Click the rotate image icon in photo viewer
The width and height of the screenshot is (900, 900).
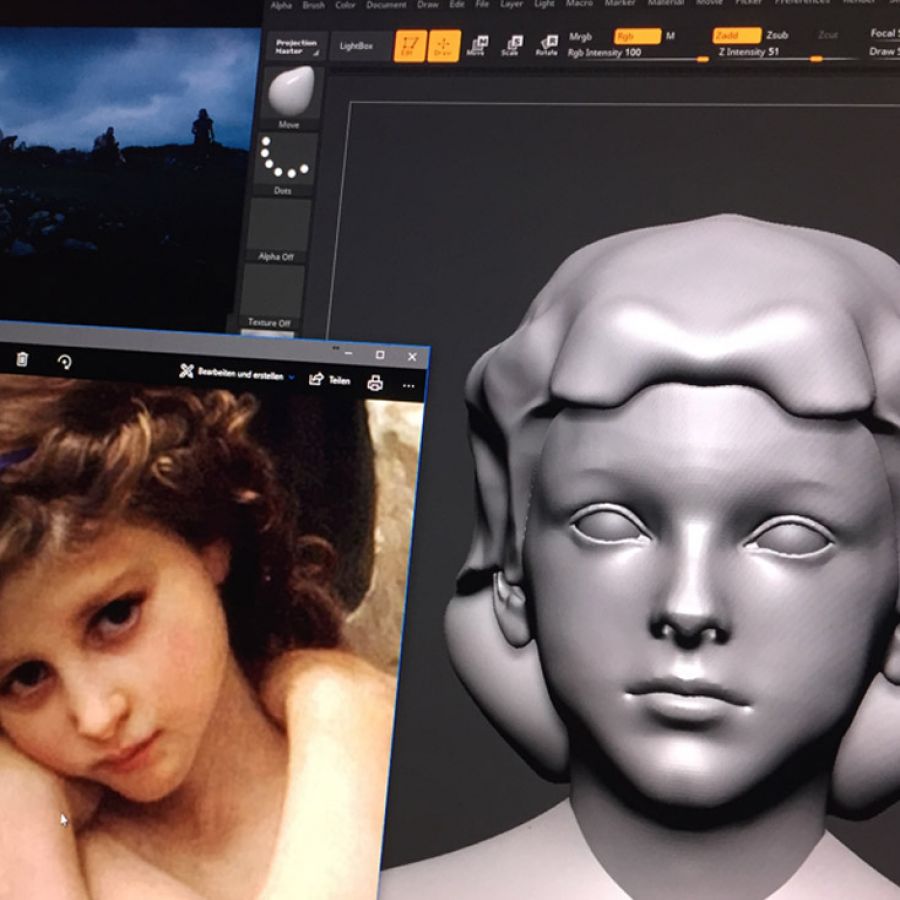coord(65,362)
